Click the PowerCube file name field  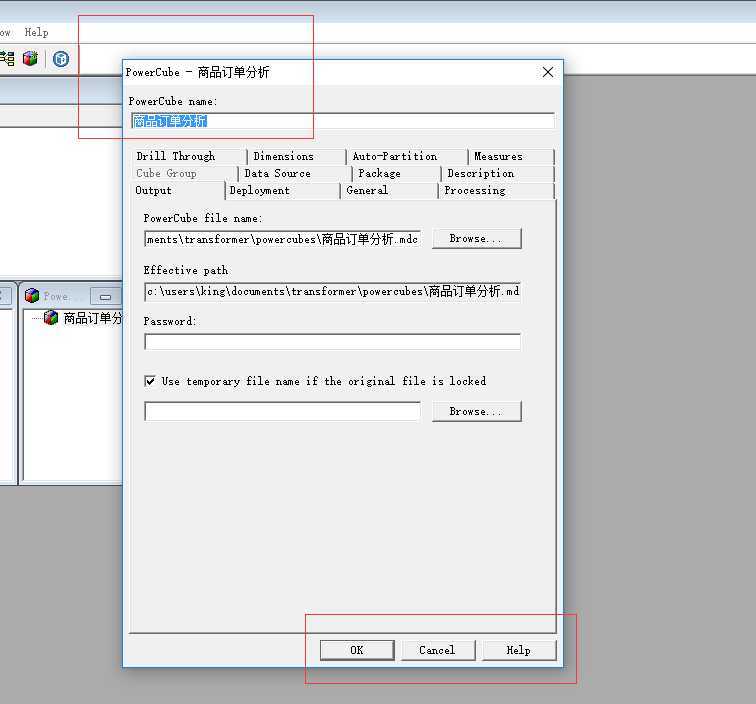click(x=283, y=239)
